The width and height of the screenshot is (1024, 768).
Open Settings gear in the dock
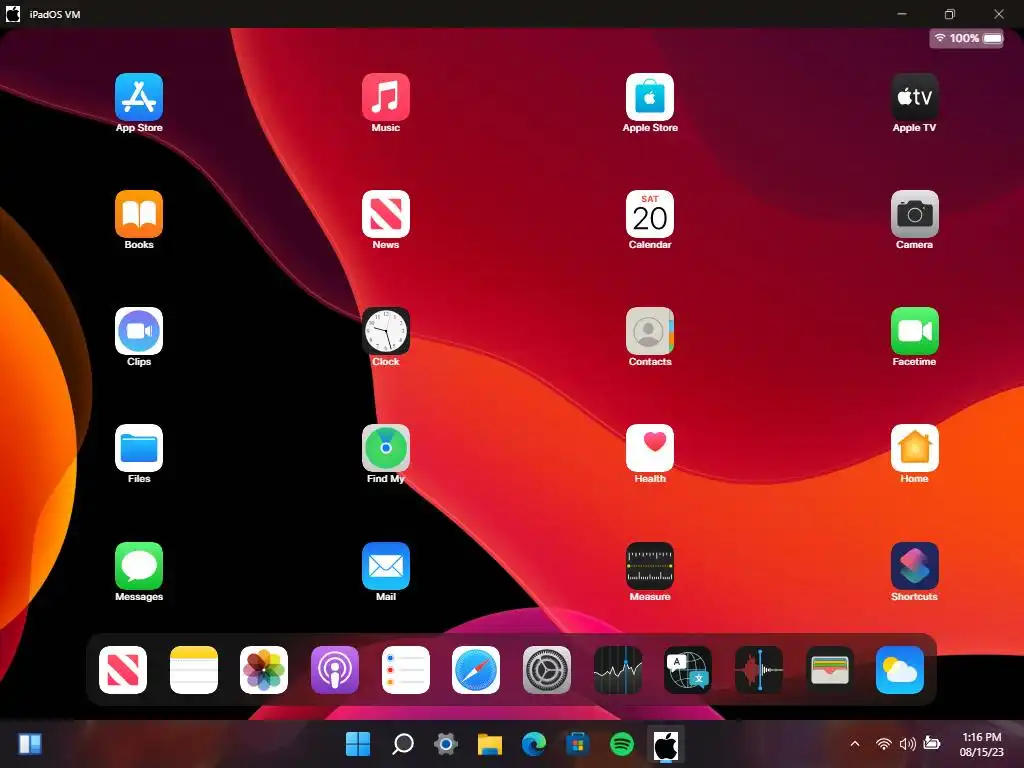547,670
